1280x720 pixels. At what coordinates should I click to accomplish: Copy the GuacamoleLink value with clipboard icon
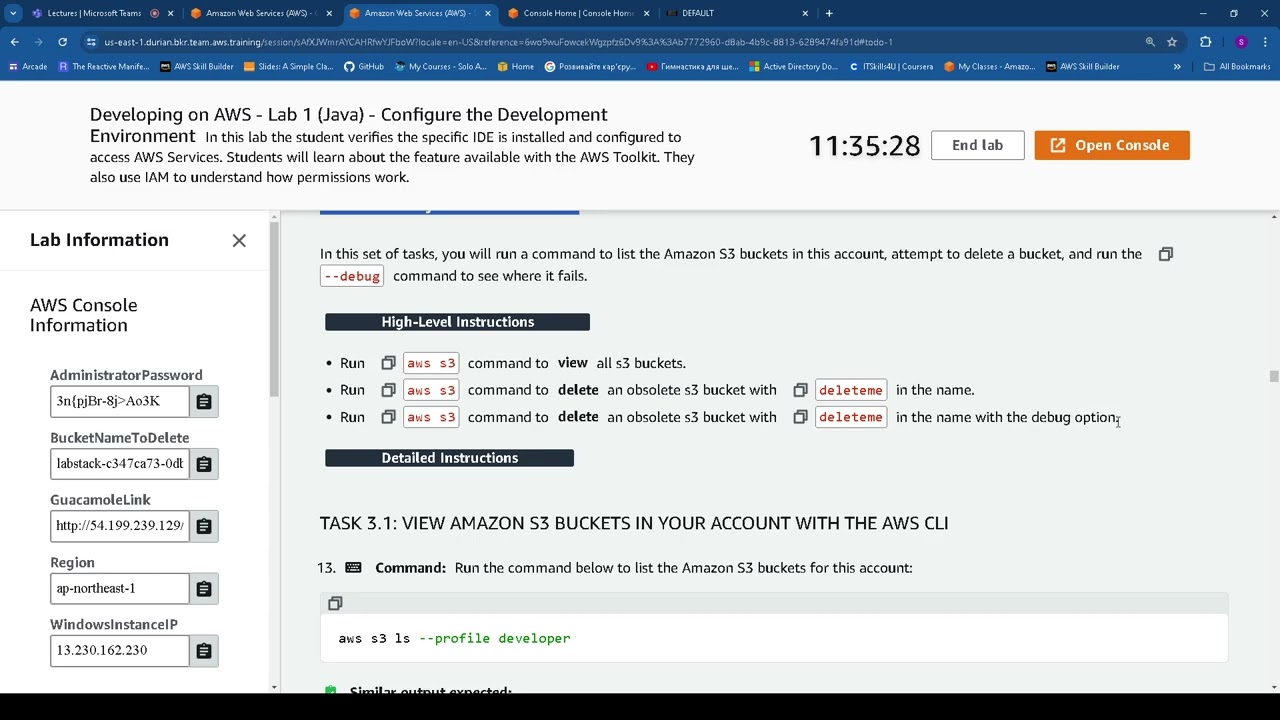click(x=204, y=526)
